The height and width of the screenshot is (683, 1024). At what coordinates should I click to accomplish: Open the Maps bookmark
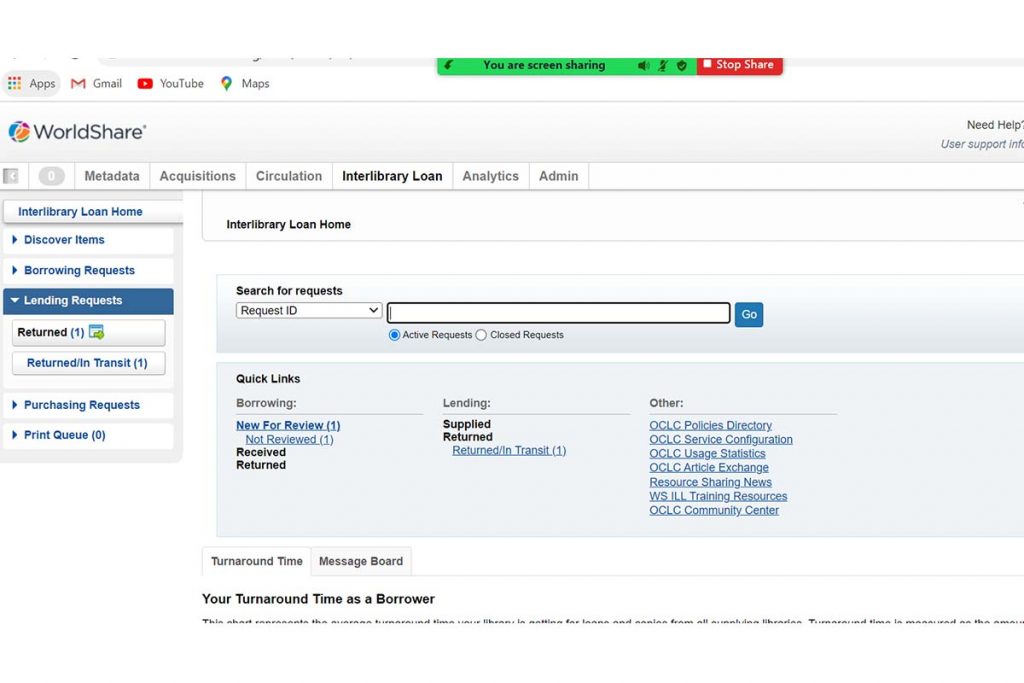coord(245,83)
